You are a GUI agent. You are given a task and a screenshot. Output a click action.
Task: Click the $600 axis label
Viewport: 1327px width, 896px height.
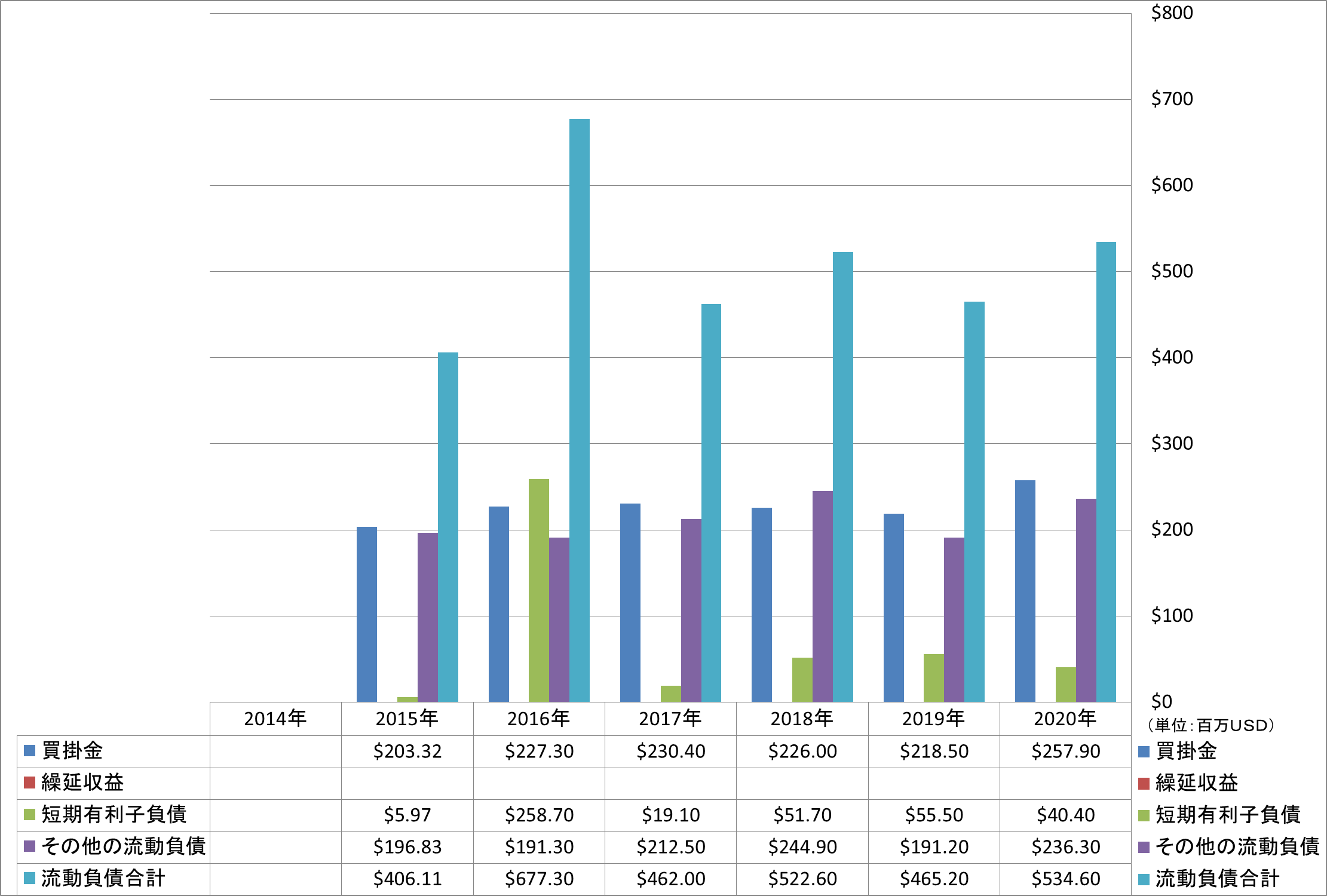[1172, 185]
